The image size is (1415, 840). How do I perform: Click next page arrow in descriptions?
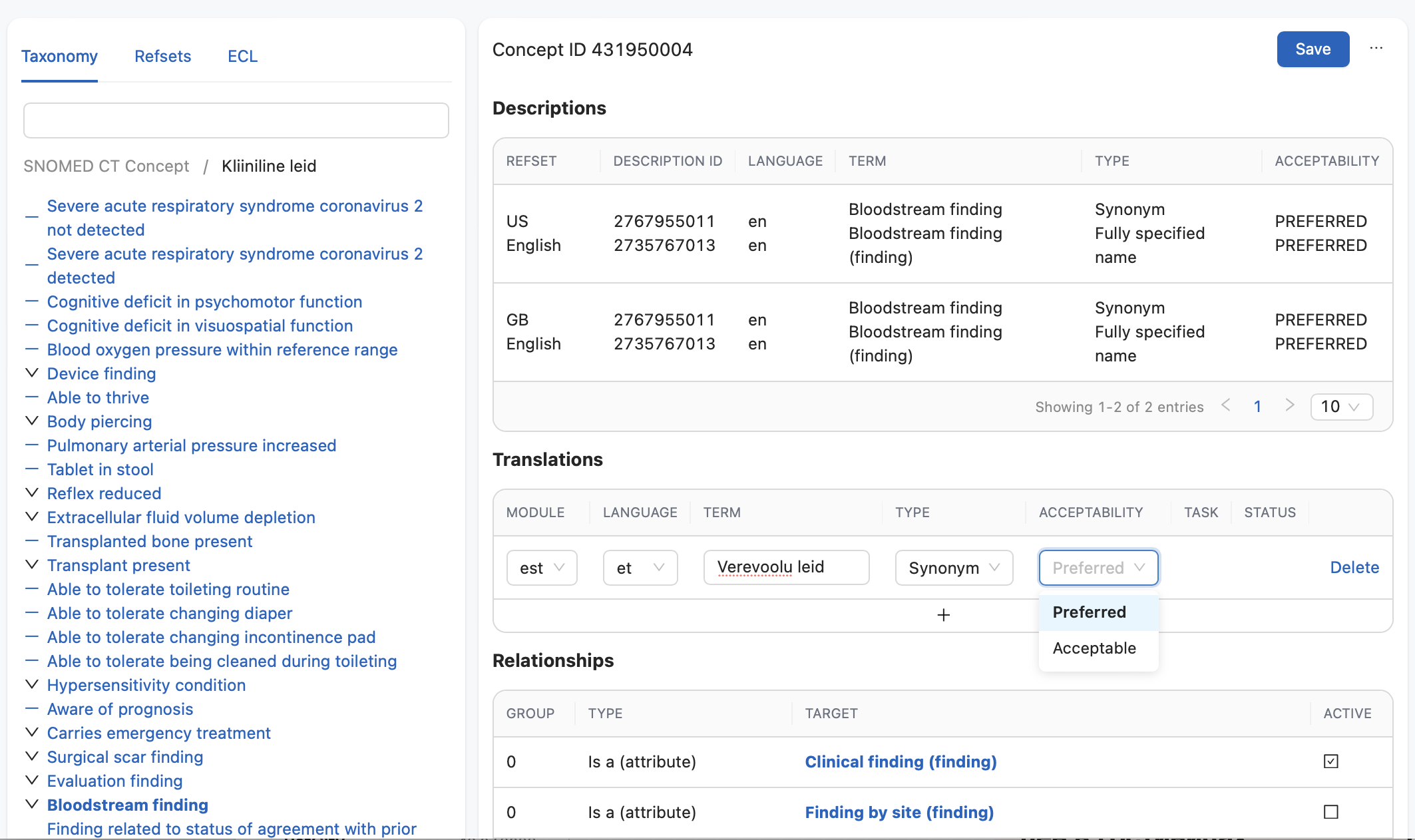[x=1292, y=405]
